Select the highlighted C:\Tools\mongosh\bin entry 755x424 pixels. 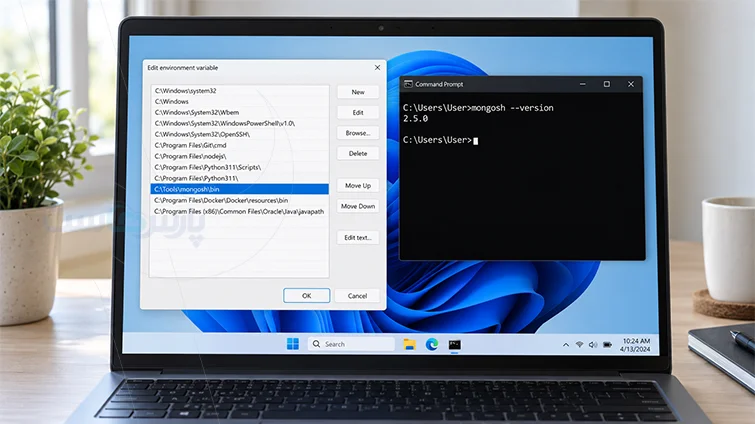pyautogui.click(x=239, y=189)
